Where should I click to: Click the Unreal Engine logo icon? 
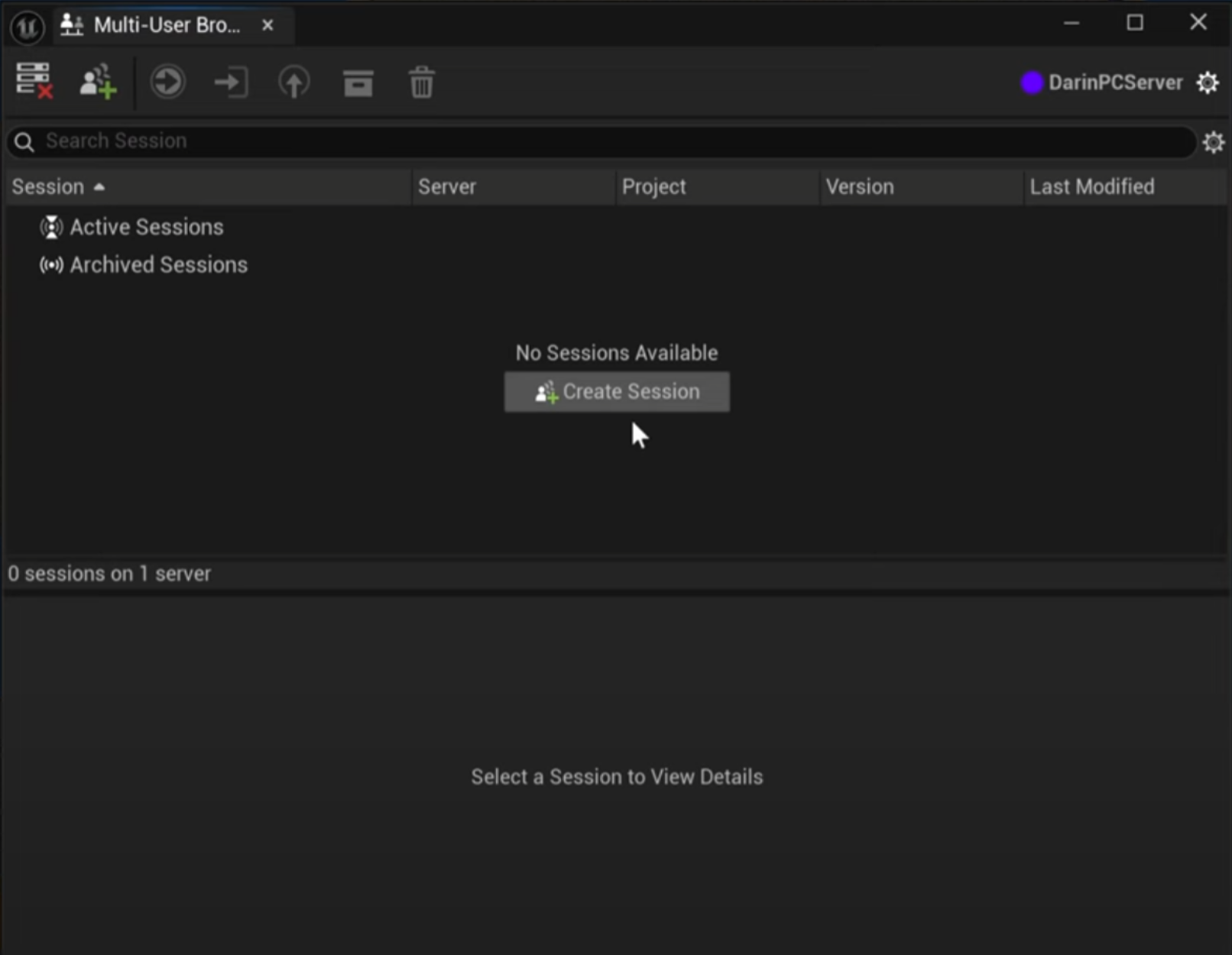[x=28, y=27]
